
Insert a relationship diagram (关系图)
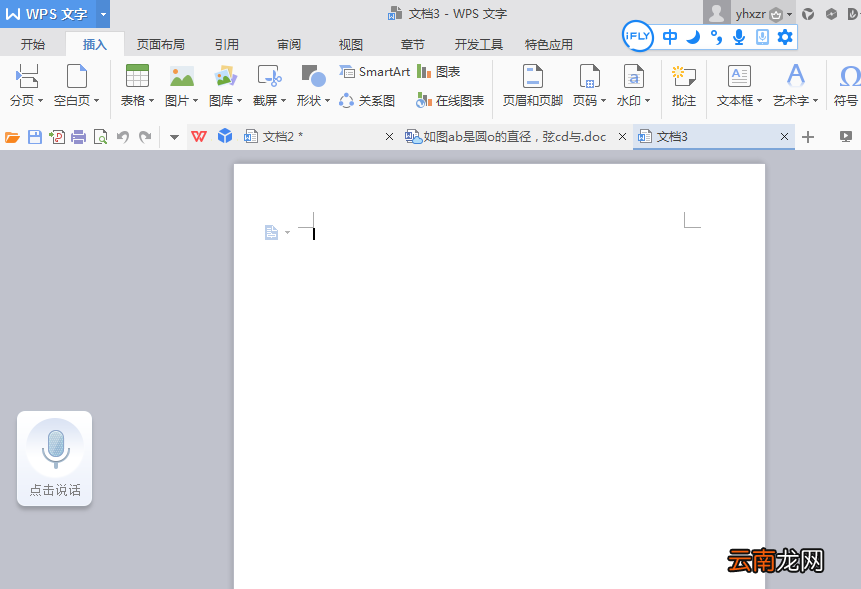(x=367, y=100)
